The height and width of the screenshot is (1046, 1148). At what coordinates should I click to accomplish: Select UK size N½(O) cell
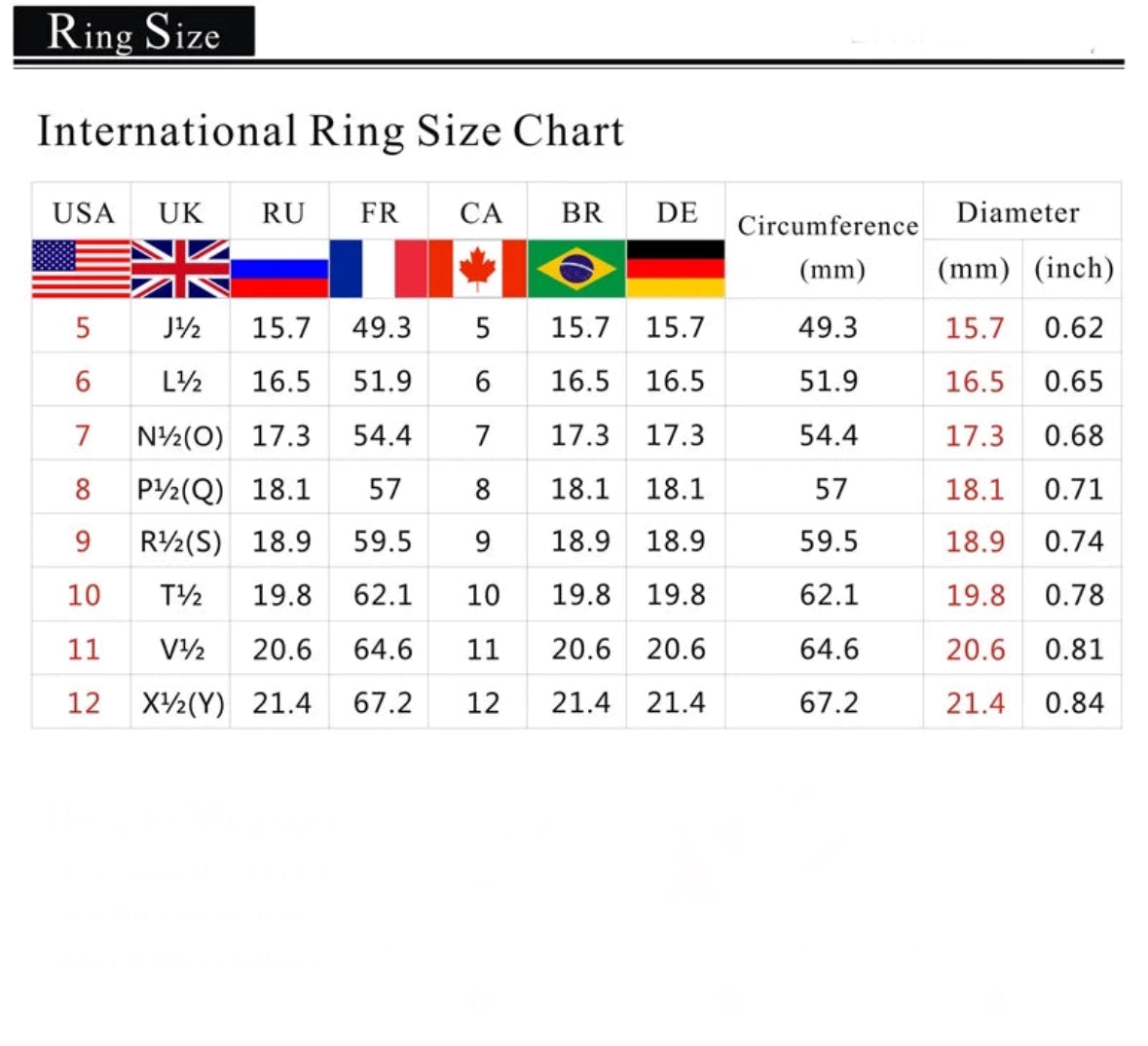pyautogui.click(x=180, y=435)
